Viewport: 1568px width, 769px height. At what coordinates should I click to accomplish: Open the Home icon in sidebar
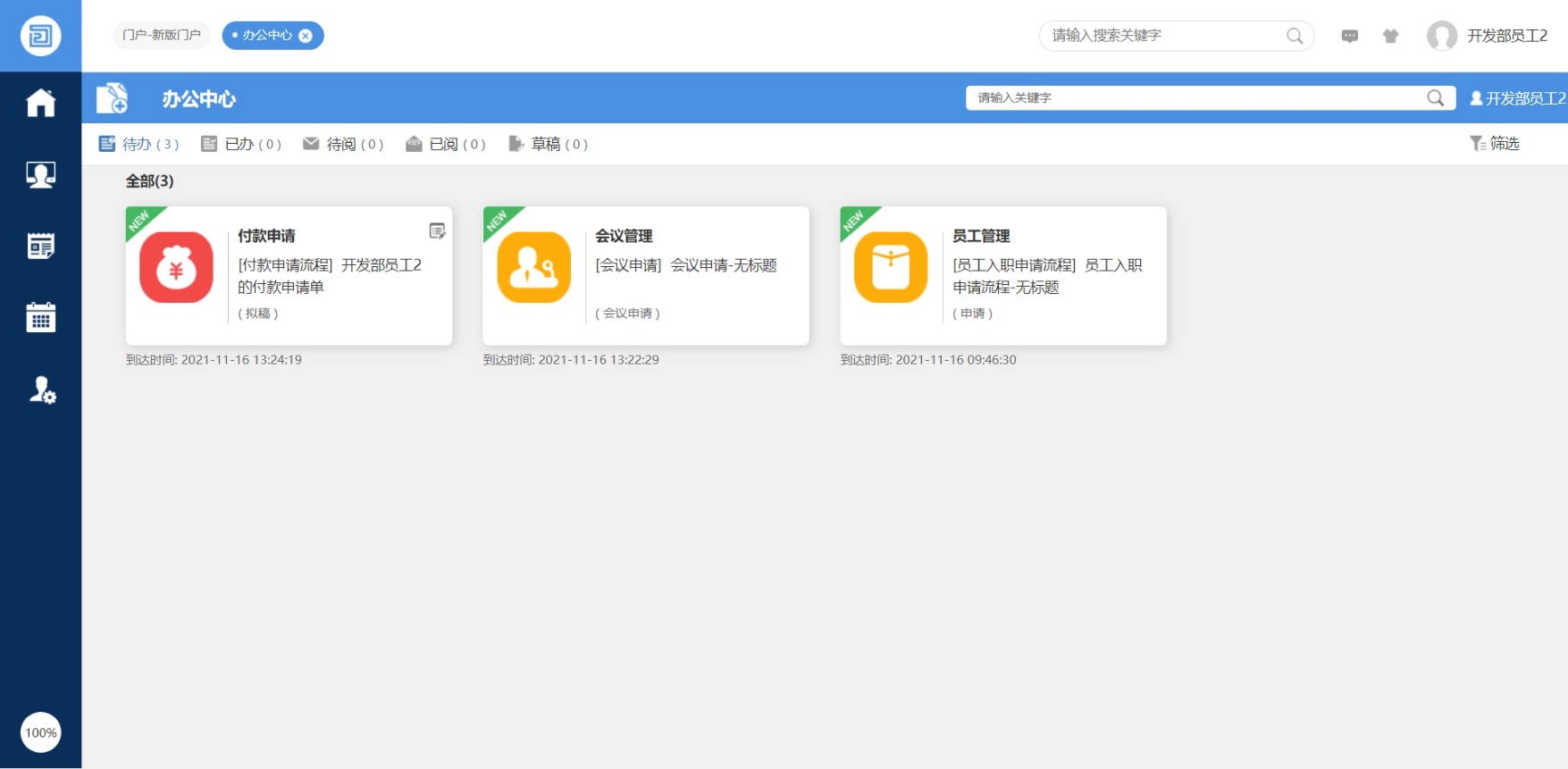[x=40, y=103]
